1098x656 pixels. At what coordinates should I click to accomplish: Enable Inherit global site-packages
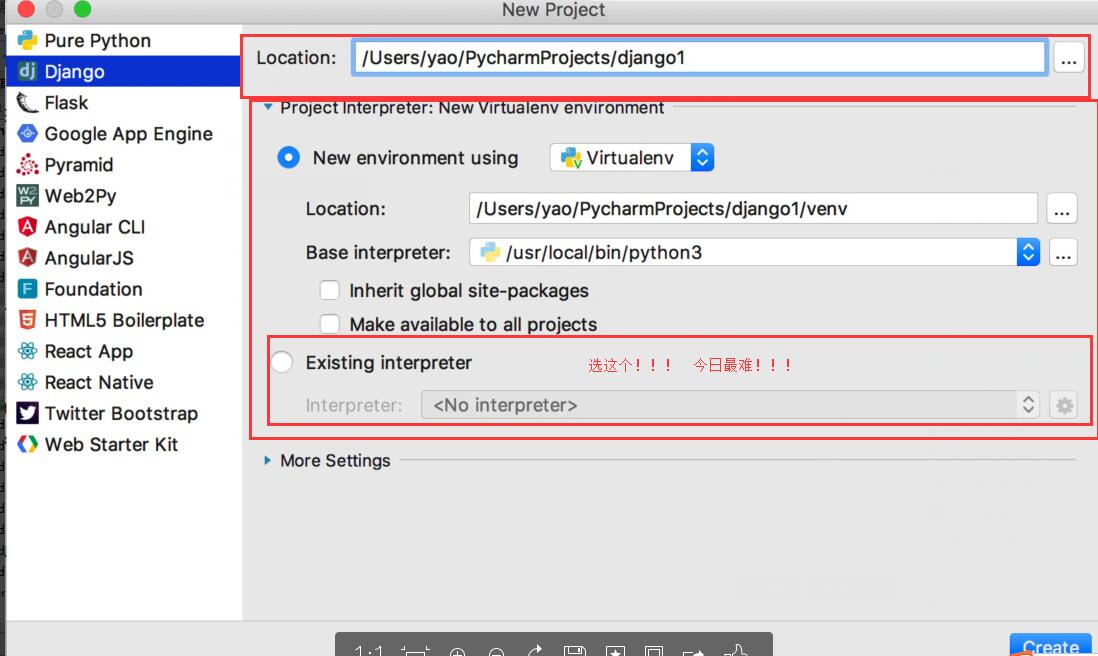coord(330,290)
